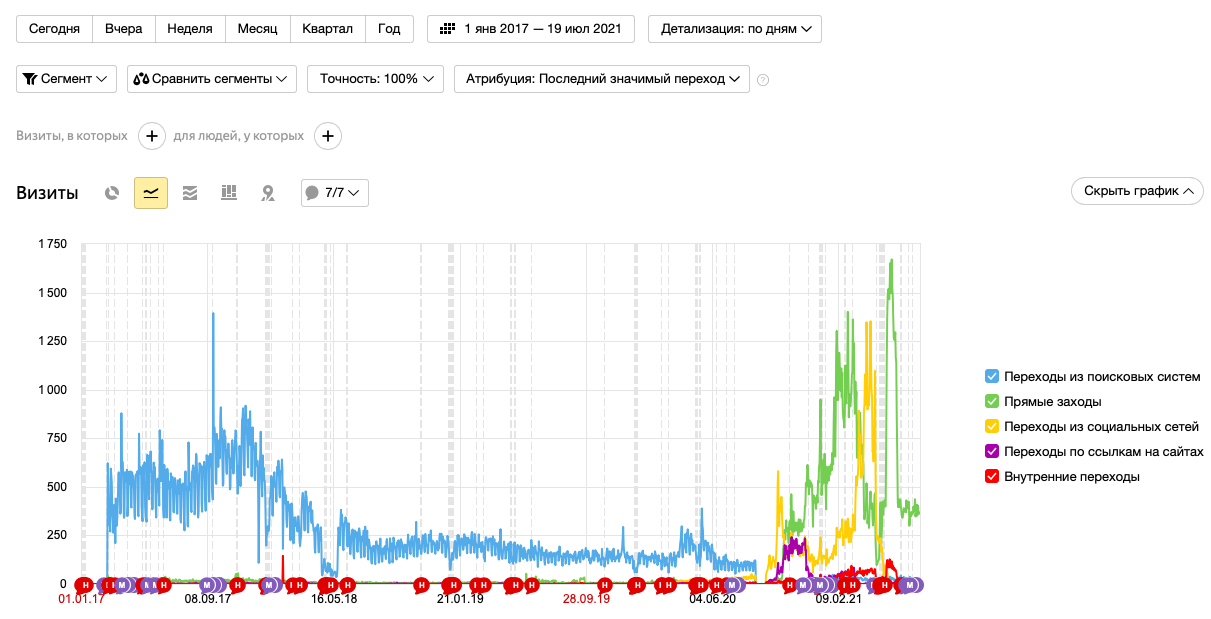The image size is (1211, 619).
Task: Open the "Атрибуция" model dropdown
Action: pyautogui.click(x=602, y=79)
